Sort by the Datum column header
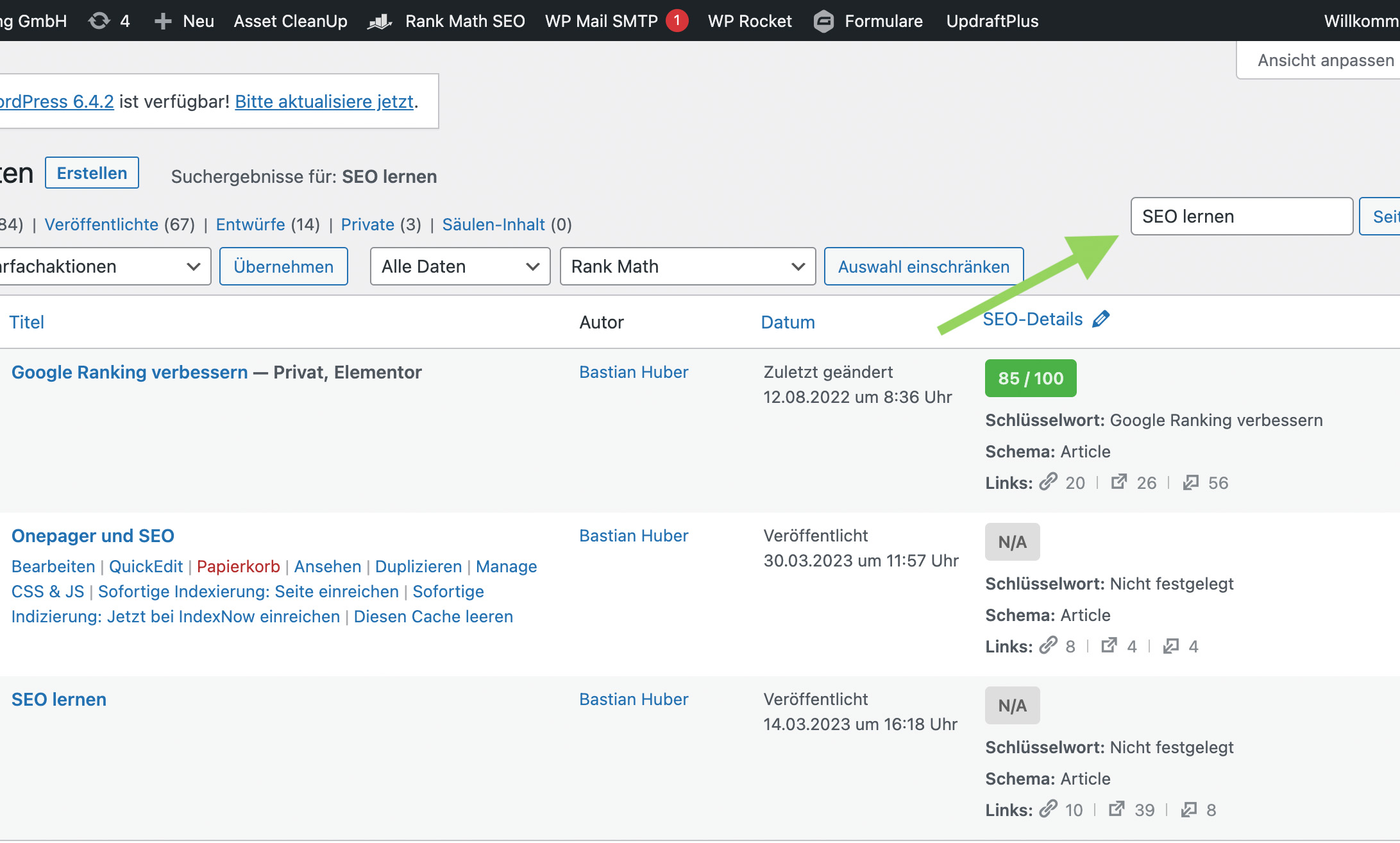The height and width of the screenshot is (843, 1400). (x=788, y=322)
